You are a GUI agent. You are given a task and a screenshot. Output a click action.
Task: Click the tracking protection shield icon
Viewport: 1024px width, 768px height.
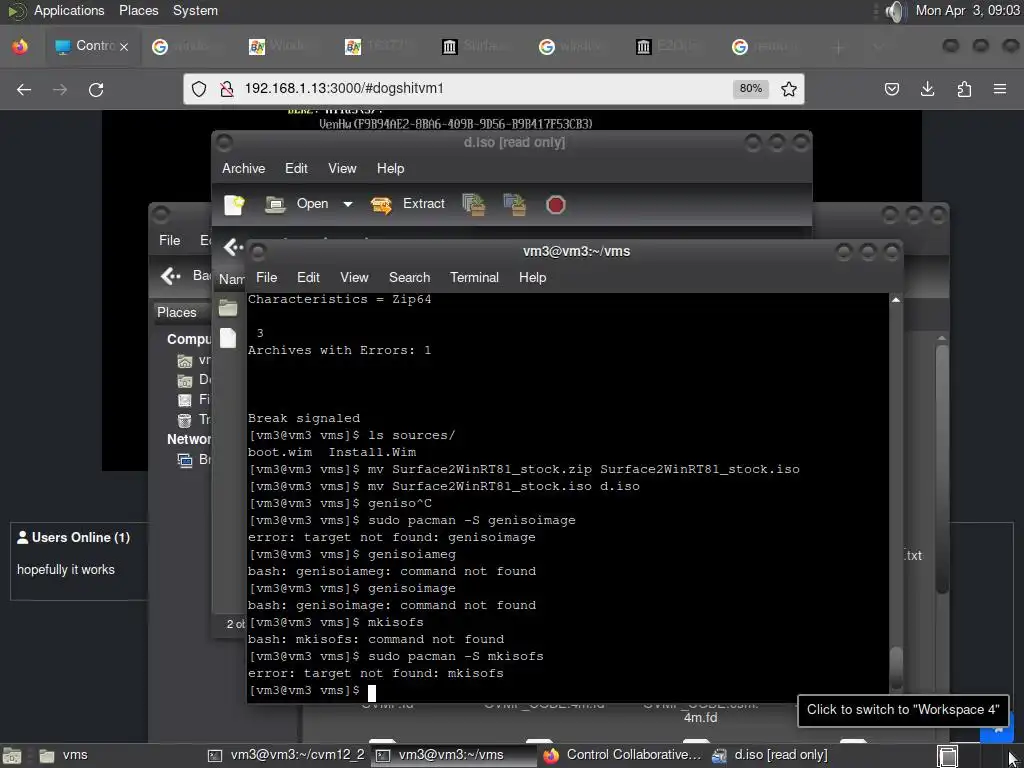199,89
